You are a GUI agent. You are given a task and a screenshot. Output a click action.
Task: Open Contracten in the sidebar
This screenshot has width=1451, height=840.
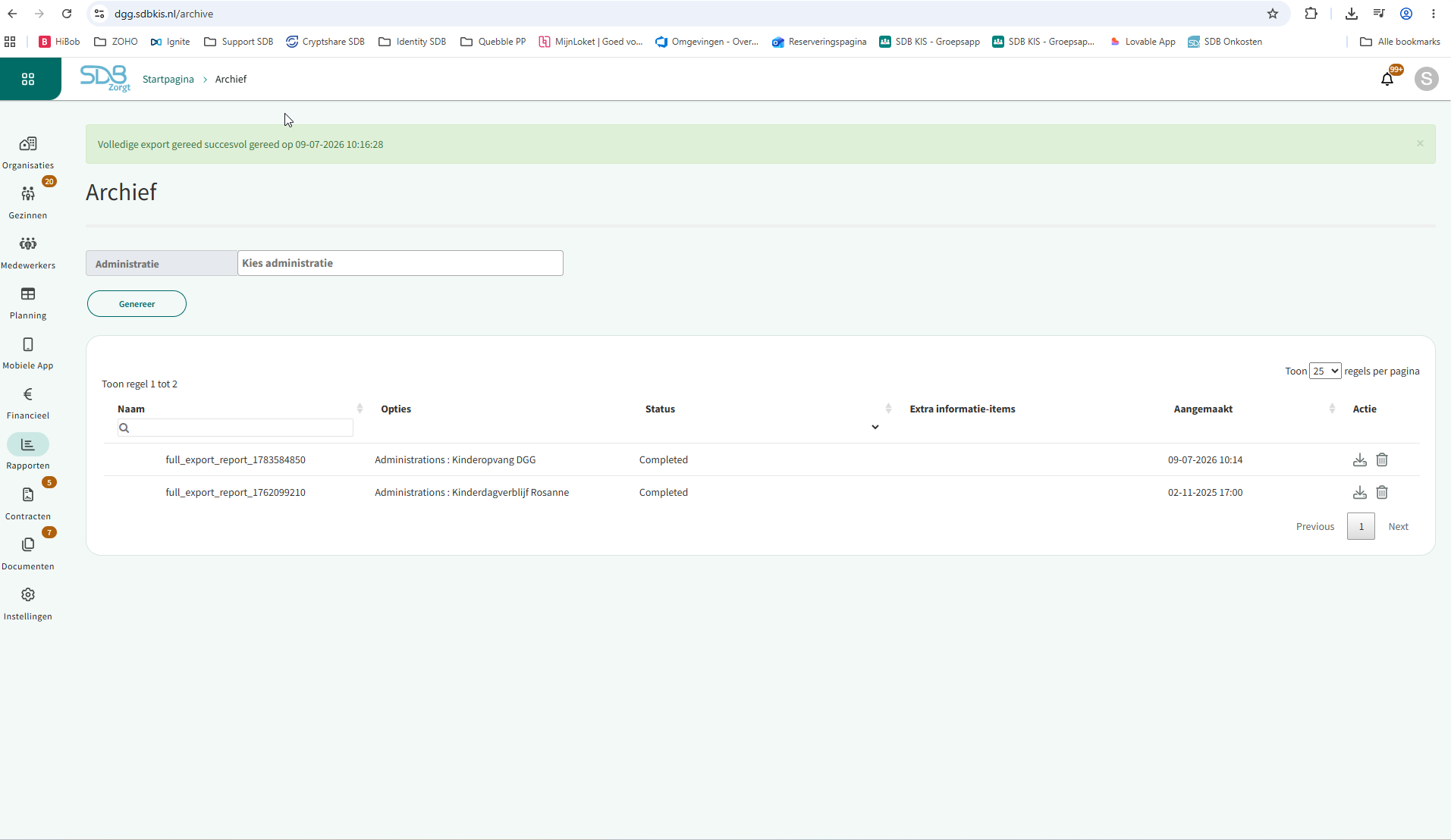[x=28, y=503]
